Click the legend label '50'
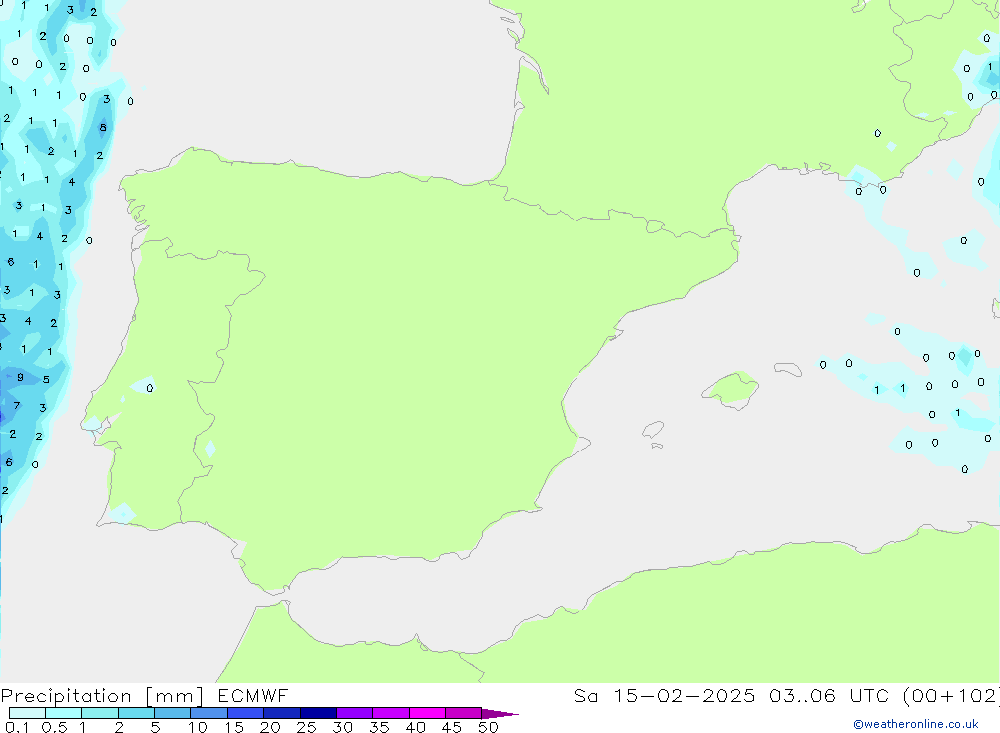The image size is (1000, 733). point(488,727)
